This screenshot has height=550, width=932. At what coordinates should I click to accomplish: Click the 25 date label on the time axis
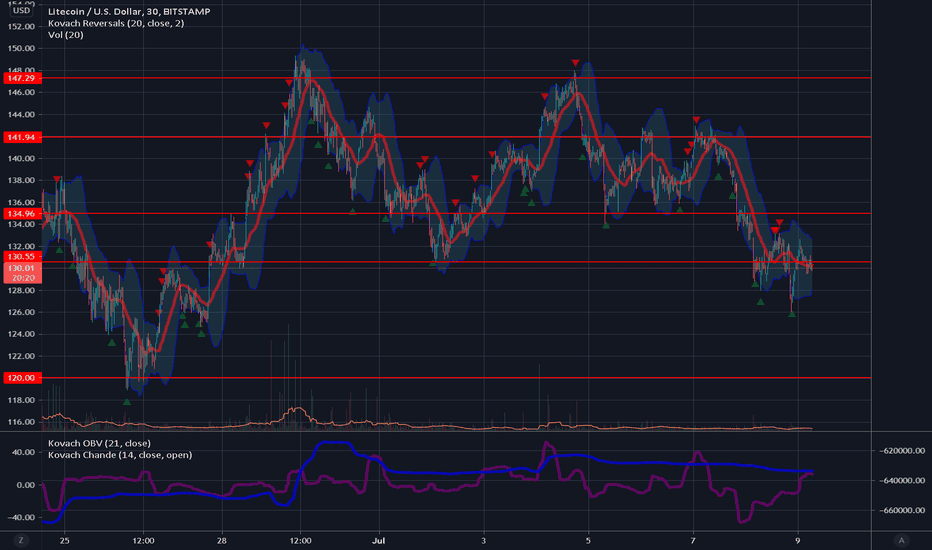pyautogui.click(x=65, y=540)
